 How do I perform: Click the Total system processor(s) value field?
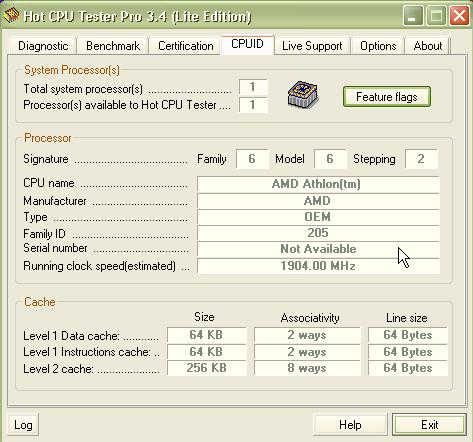[253, 87]
